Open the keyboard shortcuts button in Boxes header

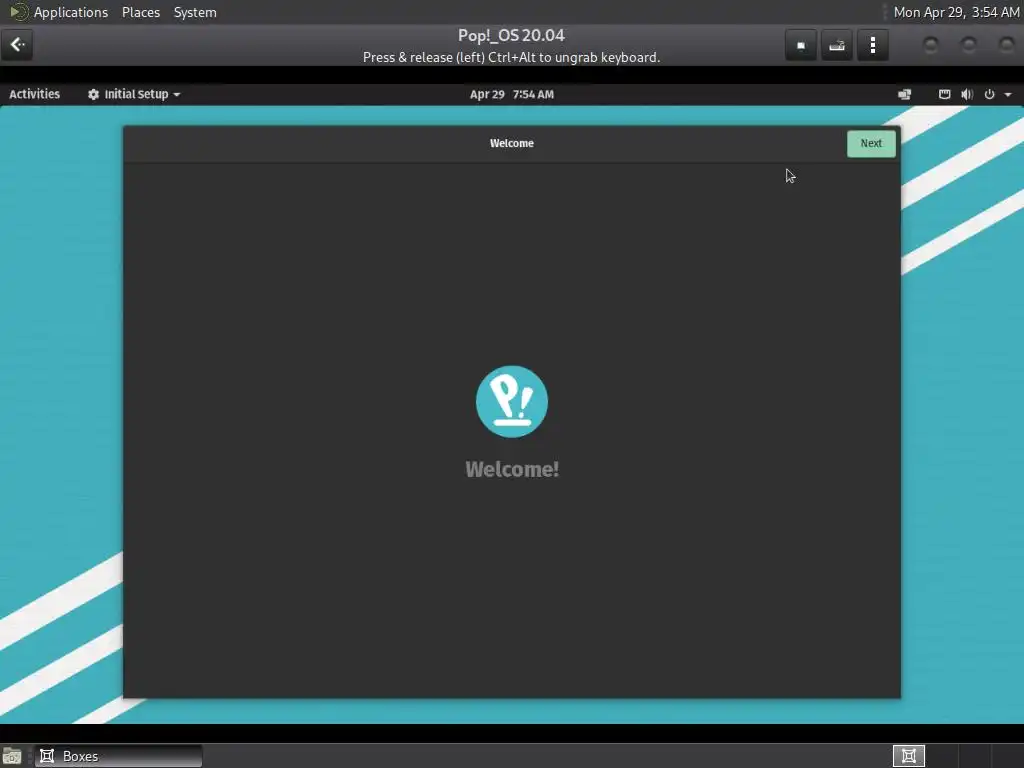tap(837, 46)
